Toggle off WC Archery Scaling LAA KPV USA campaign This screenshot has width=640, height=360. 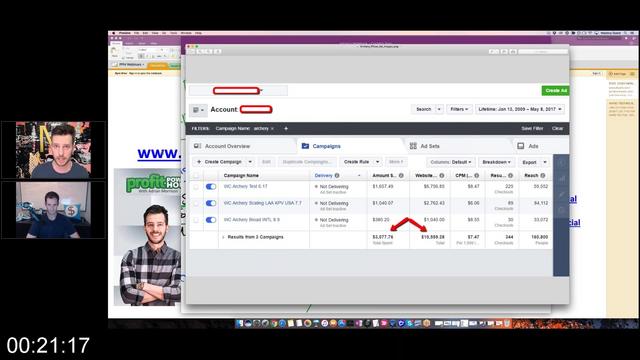(211, 203)
